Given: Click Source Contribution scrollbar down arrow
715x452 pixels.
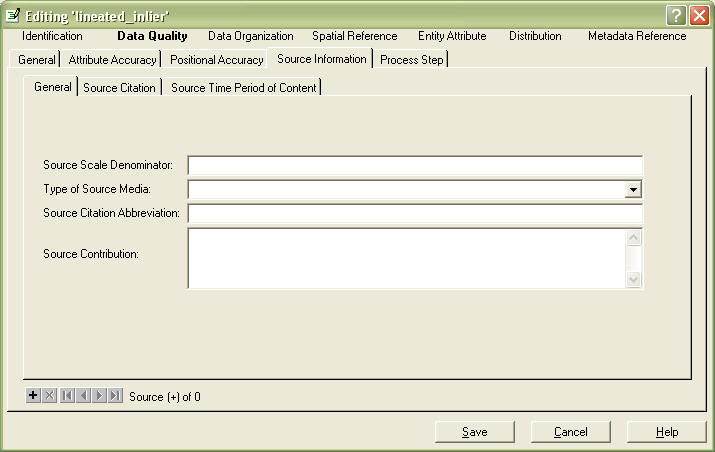Looking at the screenshot, I should tap(633, 280).
